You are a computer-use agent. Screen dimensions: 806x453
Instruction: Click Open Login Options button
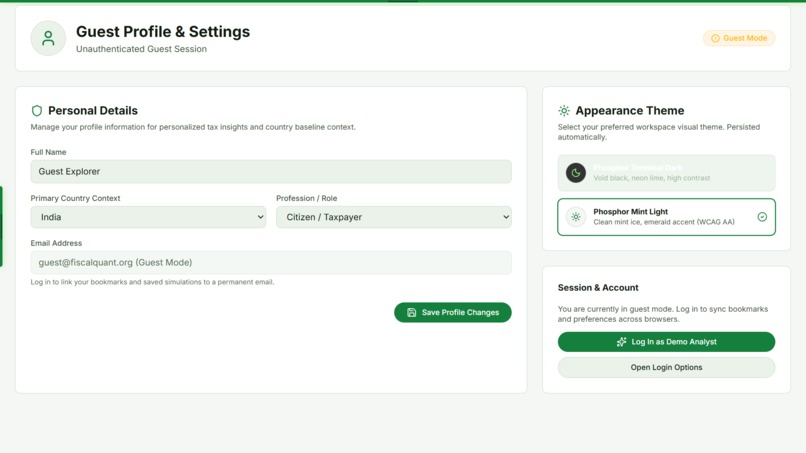(x=666, y=367)
